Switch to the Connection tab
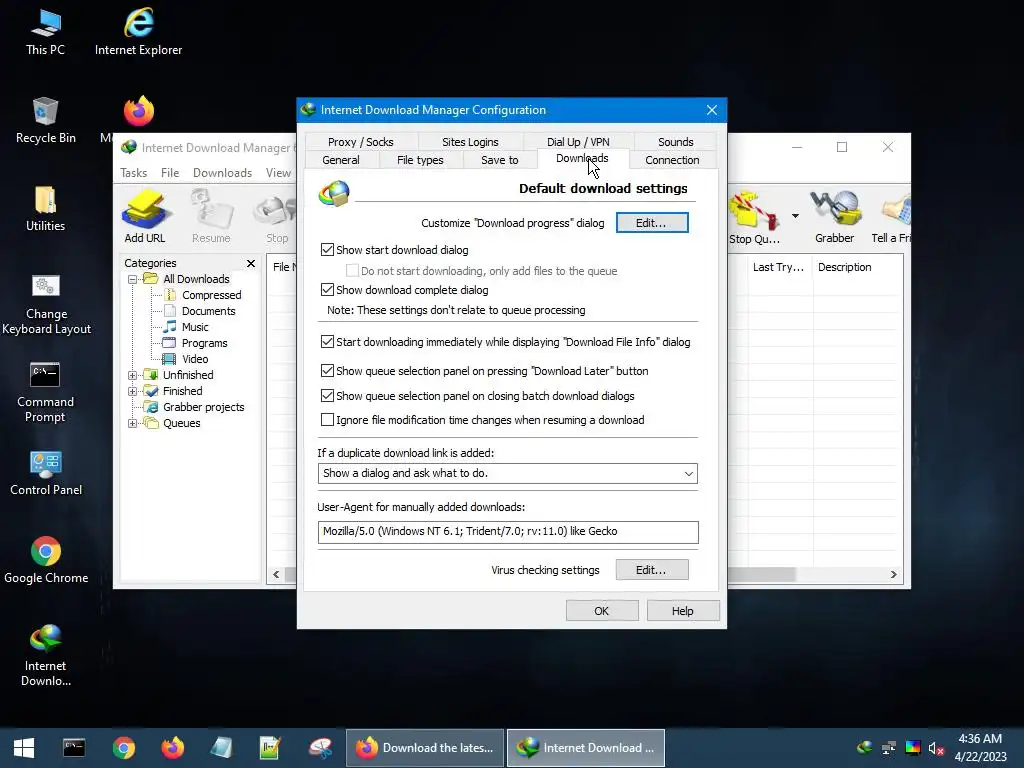The height and width of the screenshot is (768, 1024). click(672, 160)
